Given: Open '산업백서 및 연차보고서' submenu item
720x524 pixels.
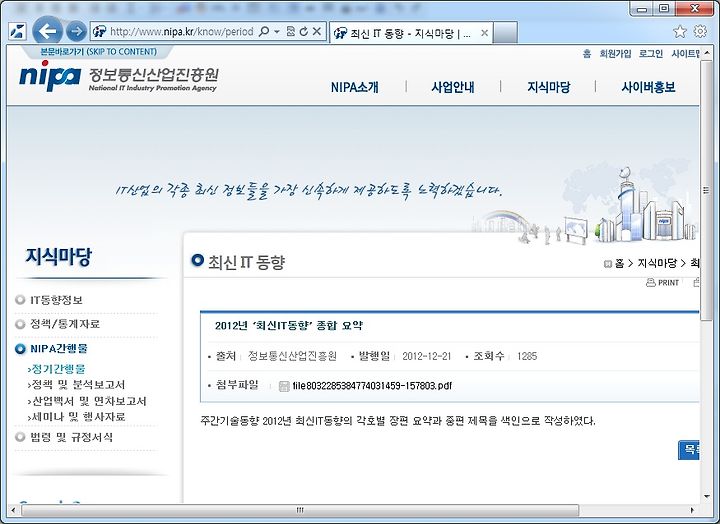Looking at the screenshot, I should click(89, 401).
